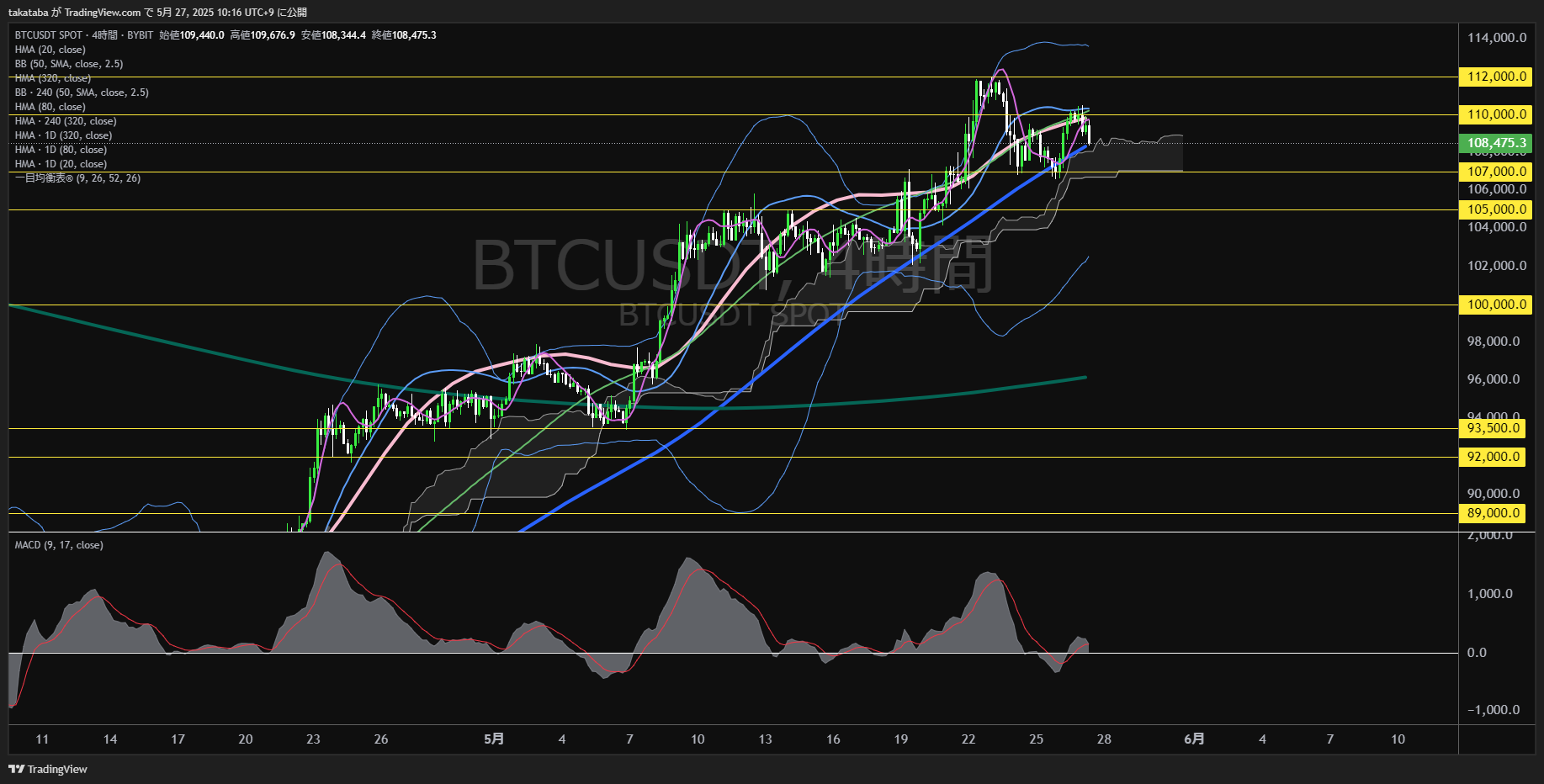Click date 11 on the time axis
The image size is (1544, 784).
coord(42,739)
